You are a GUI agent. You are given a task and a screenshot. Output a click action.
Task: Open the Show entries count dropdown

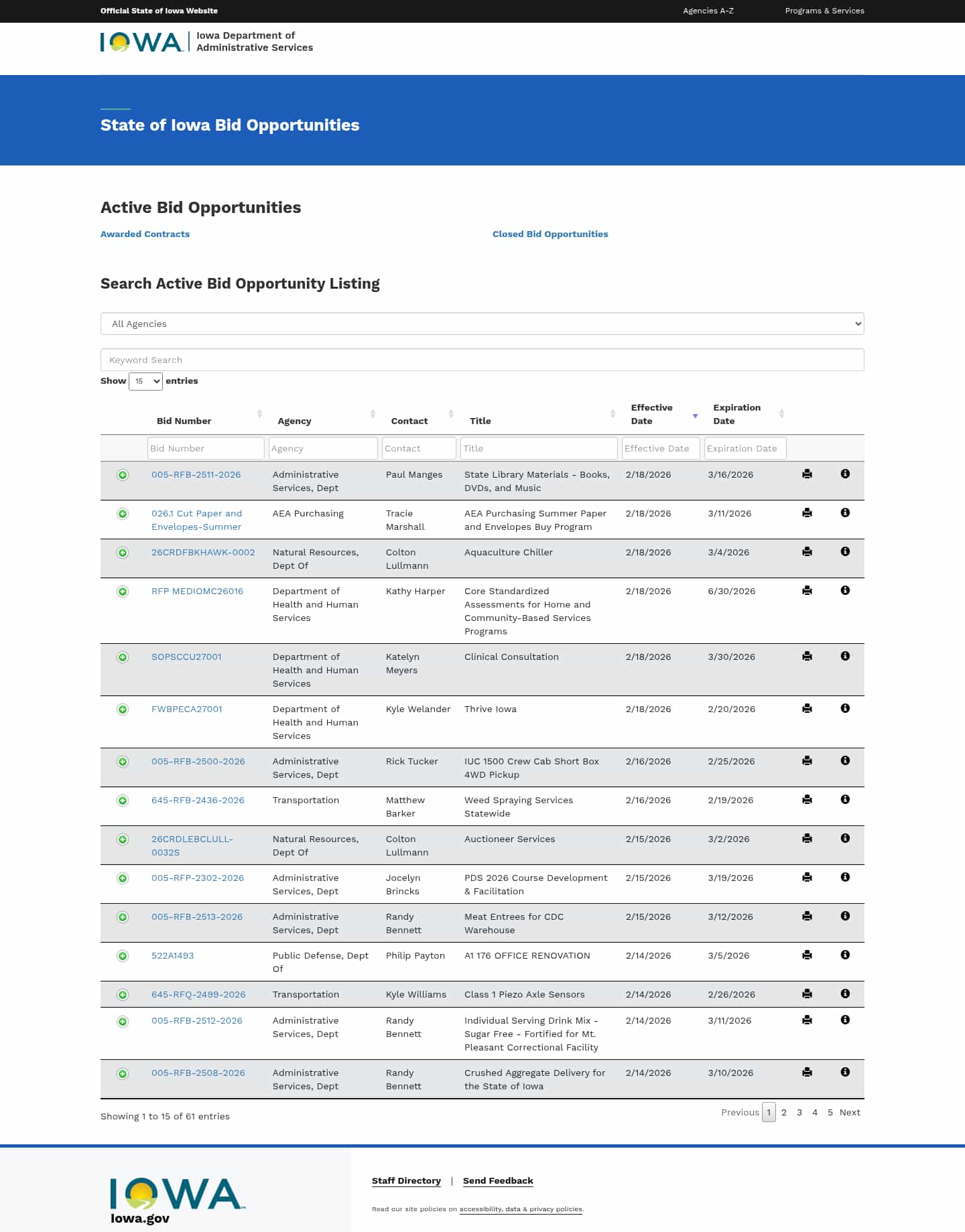point(145,381)
